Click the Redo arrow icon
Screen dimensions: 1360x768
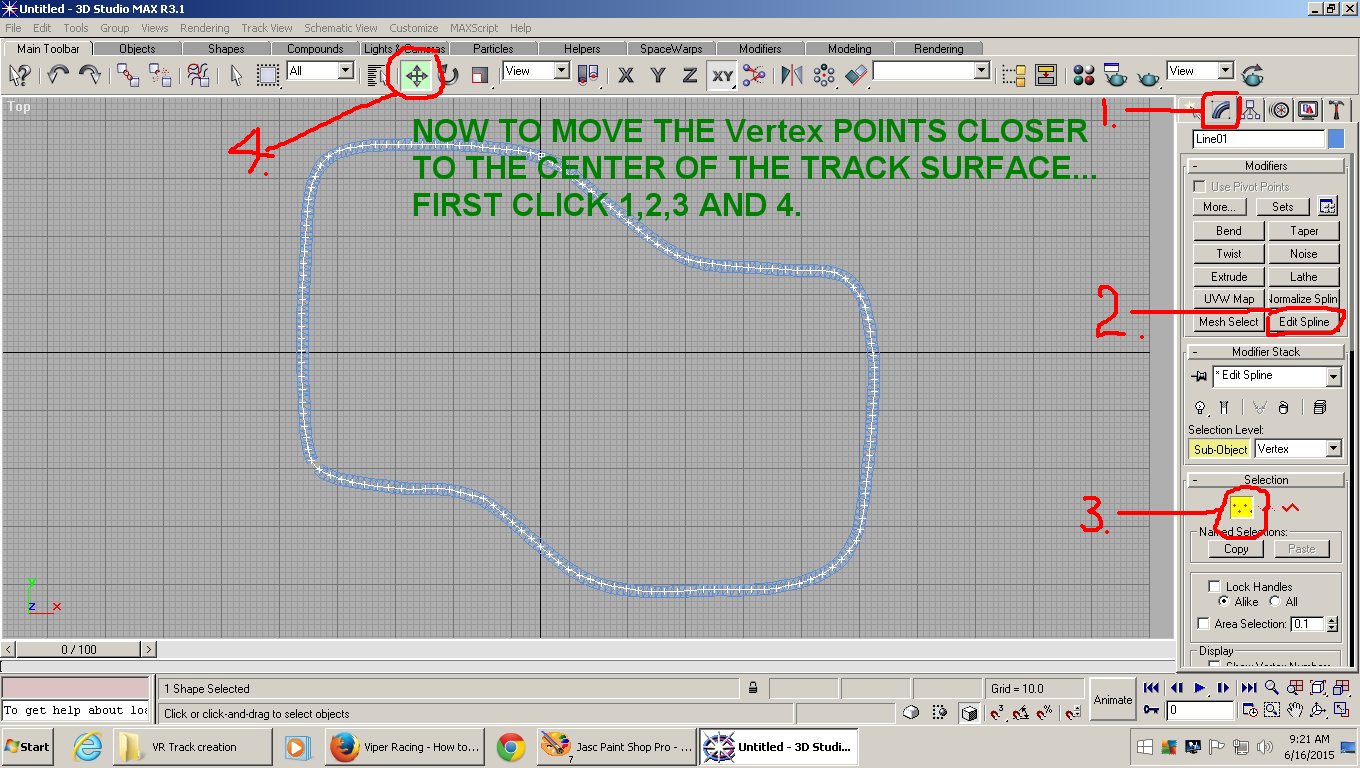[90, 74]
